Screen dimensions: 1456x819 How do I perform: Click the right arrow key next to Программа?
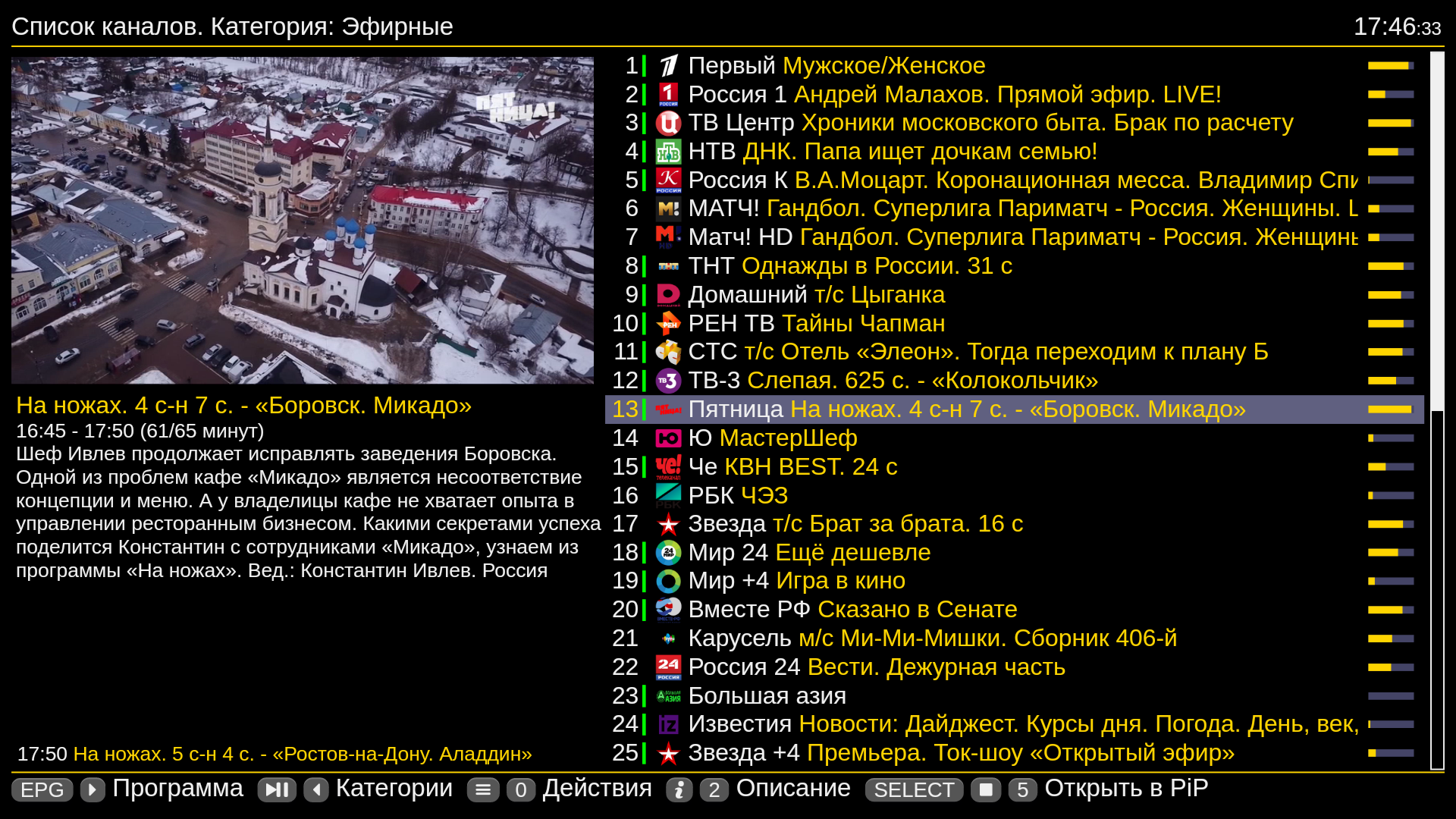(93, 789)
